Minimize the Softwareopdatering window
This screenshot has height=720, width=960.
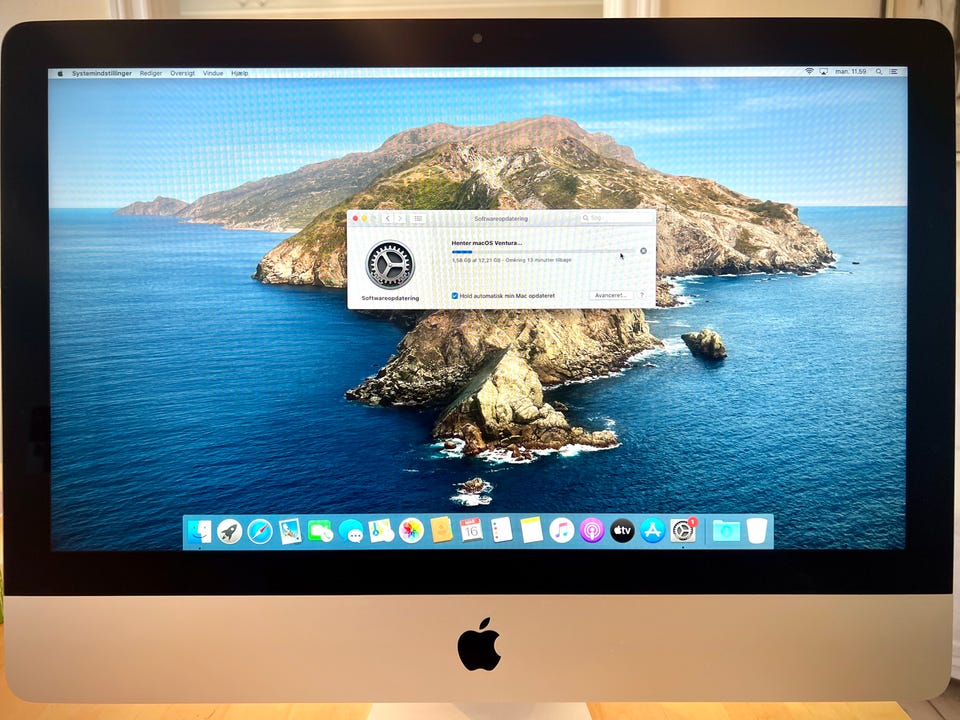coord(365,219)
